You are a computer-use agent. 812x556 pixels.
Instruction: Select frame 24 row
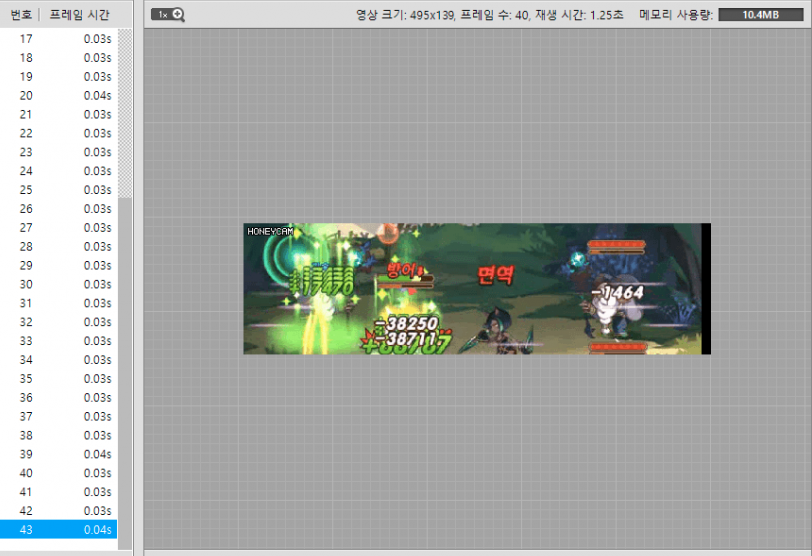pyautogui.click(x=59, y=171)
